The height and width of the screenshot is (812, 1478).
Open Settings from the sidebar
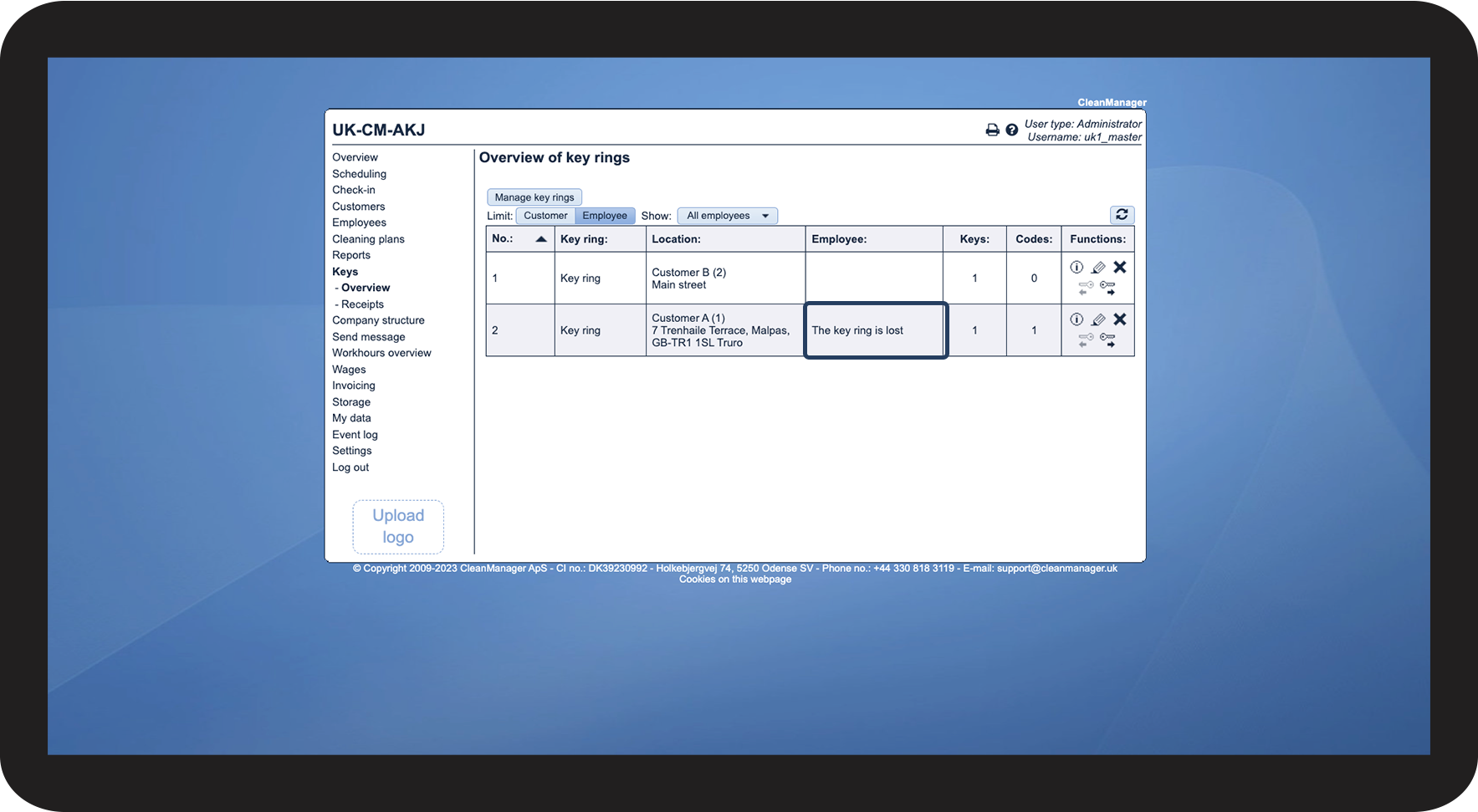352,451
